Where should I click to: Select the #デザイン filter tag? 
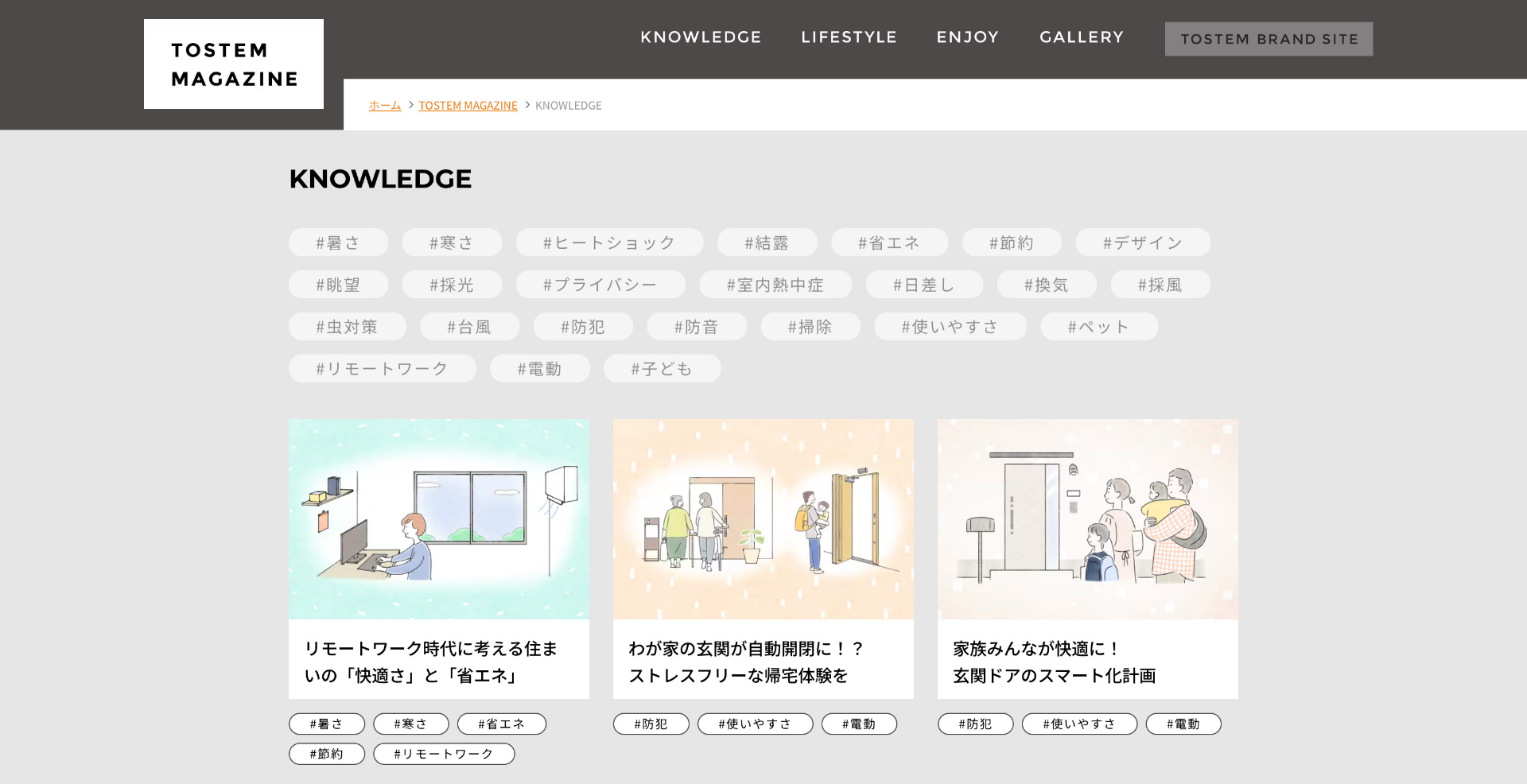[1142, 243]
